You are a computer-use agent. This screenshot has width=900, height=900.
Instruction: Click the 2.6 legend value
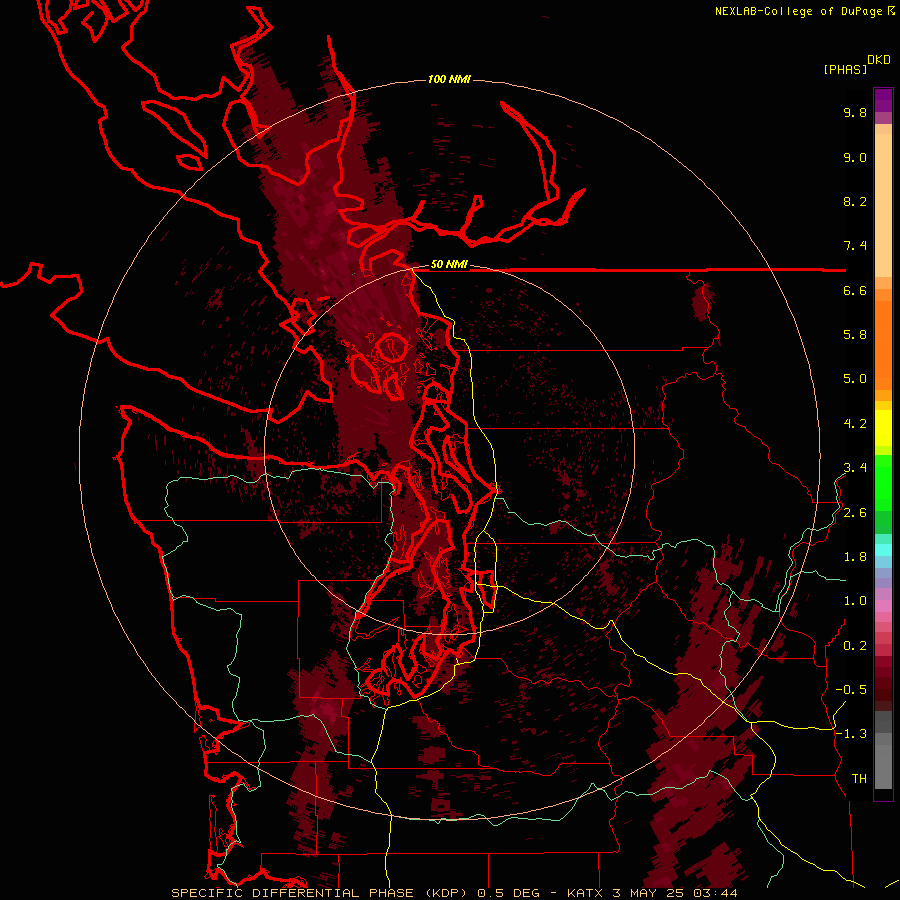point(855,513)
